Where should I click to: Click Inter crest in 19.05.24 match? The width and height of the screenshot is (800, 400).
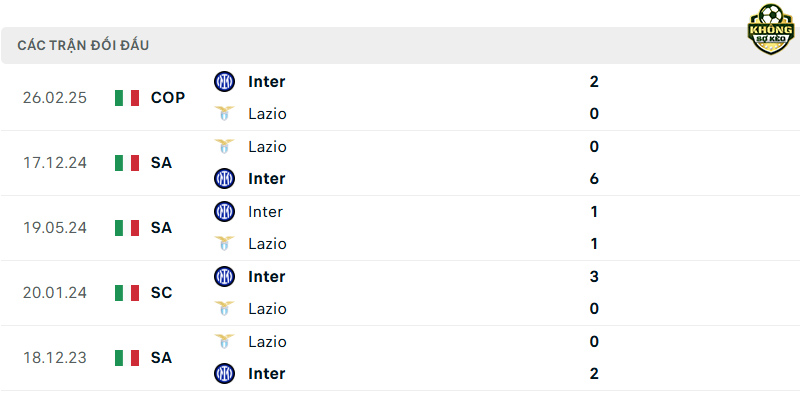224,211
